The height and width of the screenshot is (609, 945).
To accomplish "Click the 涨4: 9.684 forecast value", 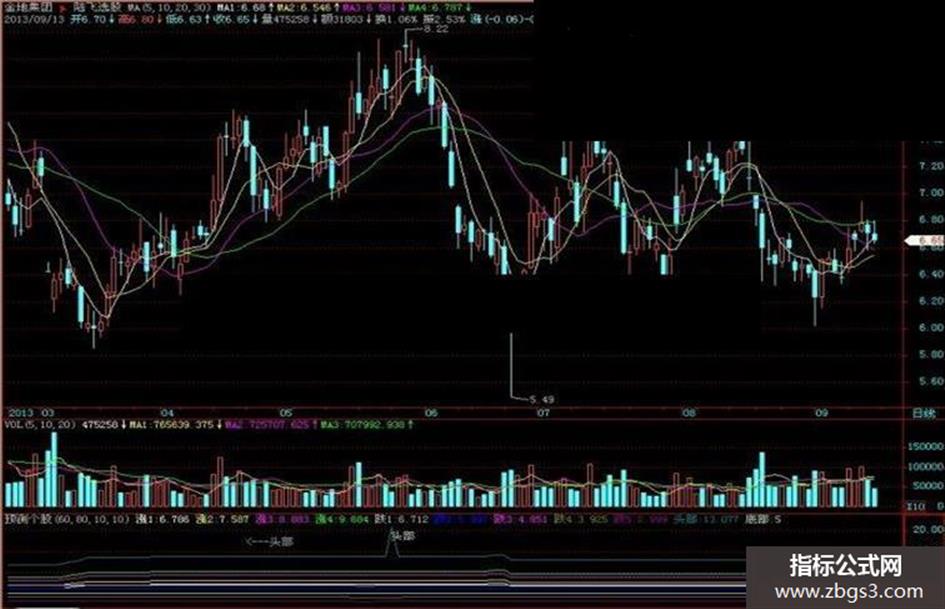I will [x=342, y=519].
